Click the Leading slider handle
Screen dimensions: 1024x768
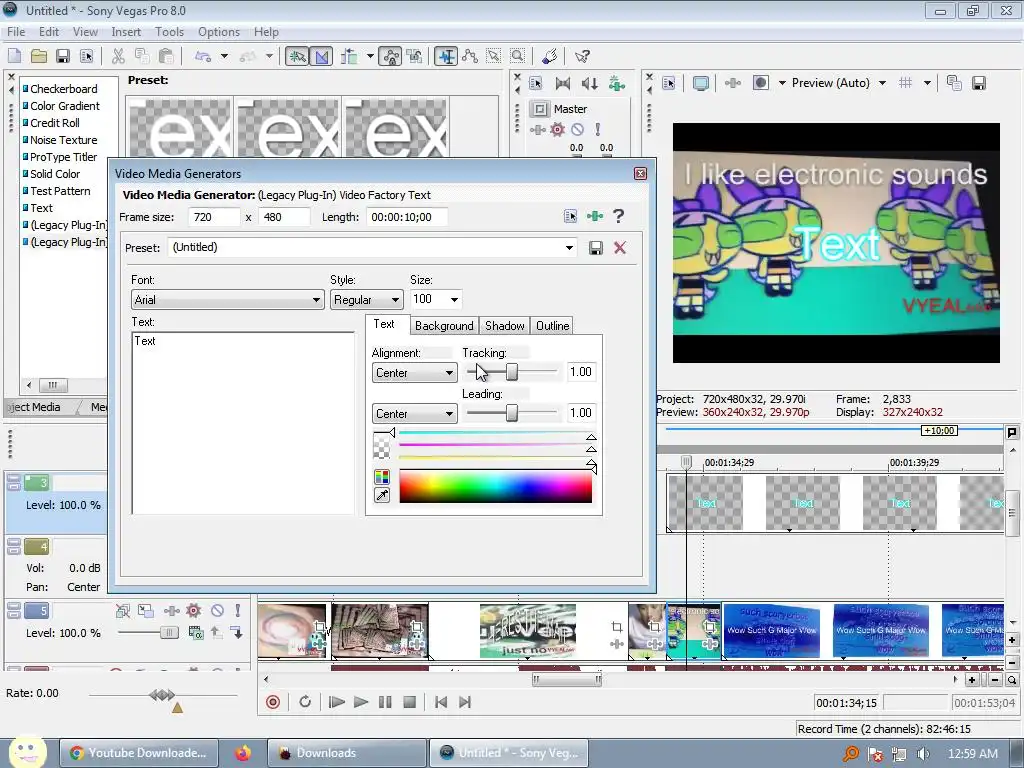pos(512,413)
